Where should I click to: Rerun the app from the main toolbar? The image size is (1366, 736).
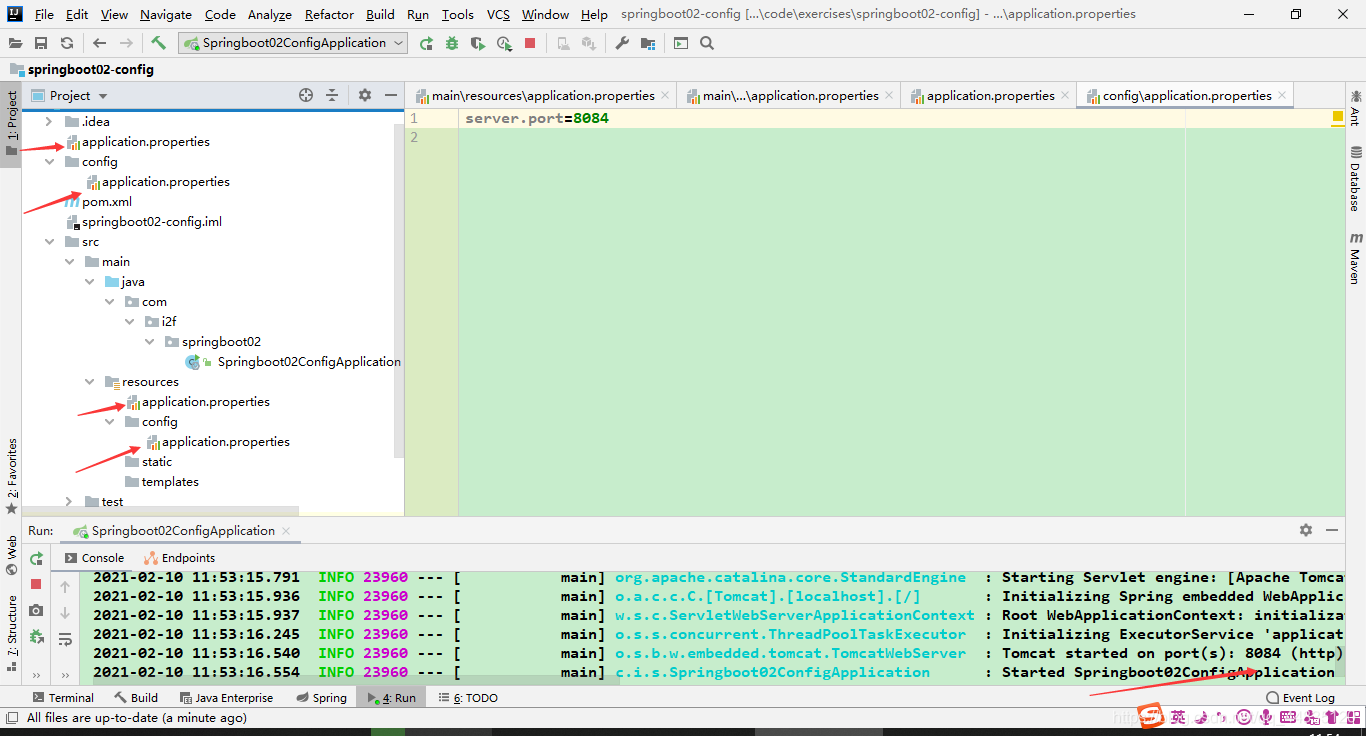pyautogui.click(x=426, y=43)
